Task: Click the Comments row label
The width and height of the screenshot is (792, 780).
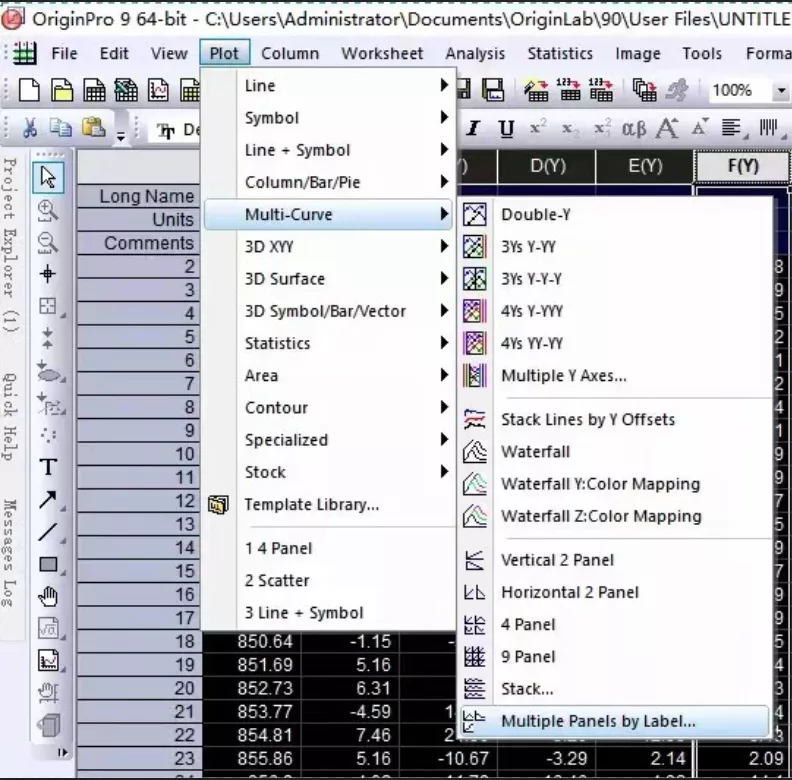Action: [138, 243]
